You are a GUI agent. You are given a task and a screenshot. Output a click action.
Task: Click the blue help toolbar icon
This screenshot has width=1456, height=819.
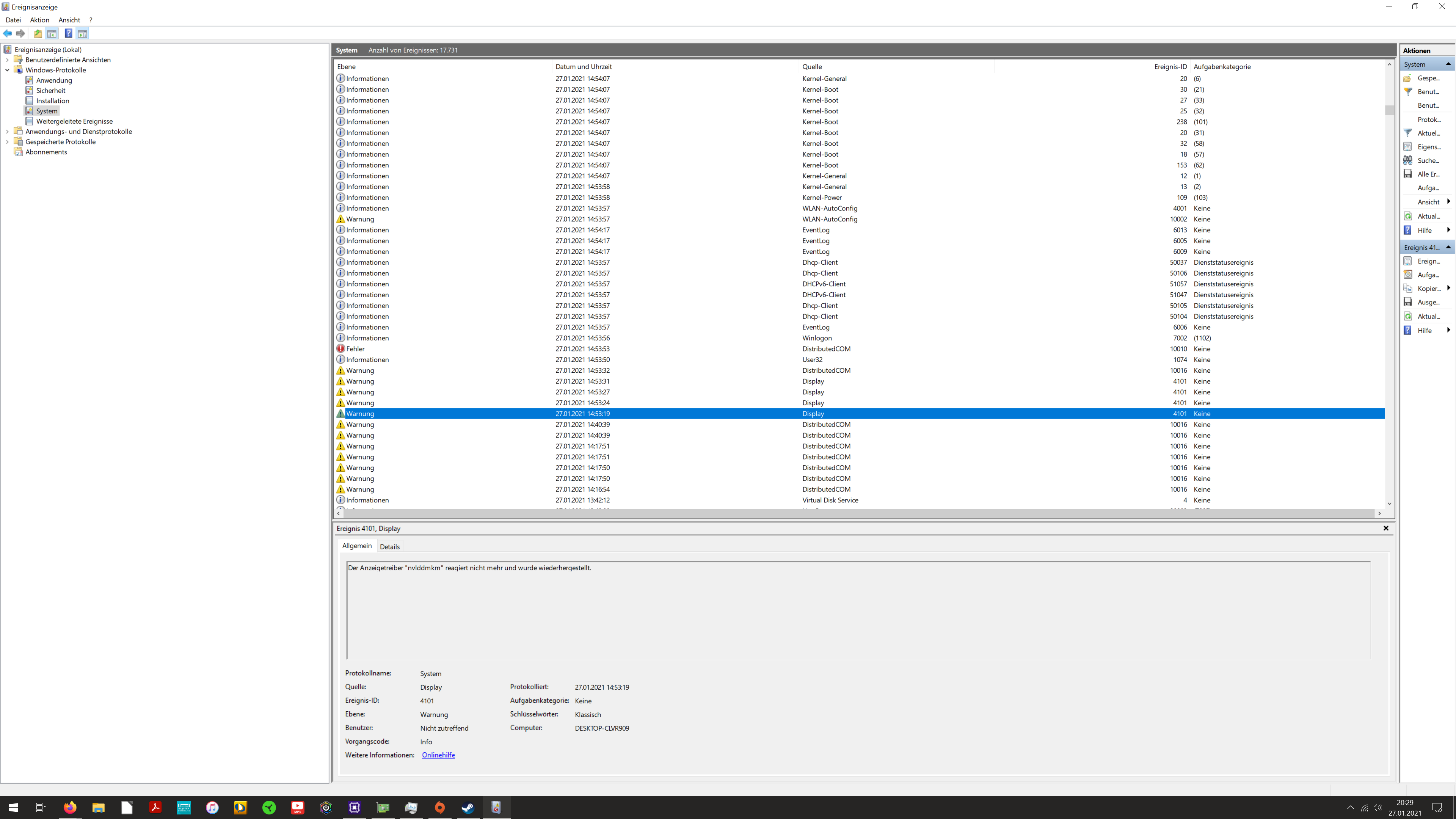pyautogui.click(x=68, y=33)
